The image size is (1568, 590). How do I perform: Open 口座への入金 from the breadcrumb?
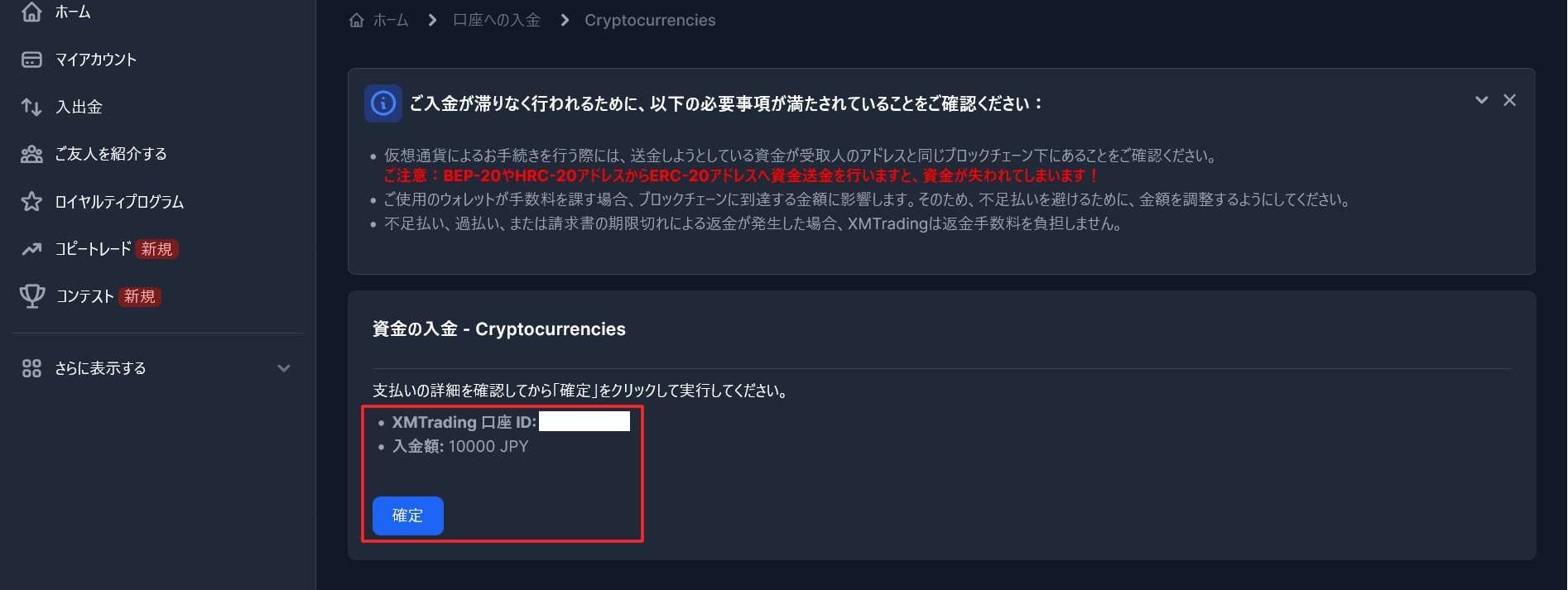pyautogui.click(x=497, y=20)
